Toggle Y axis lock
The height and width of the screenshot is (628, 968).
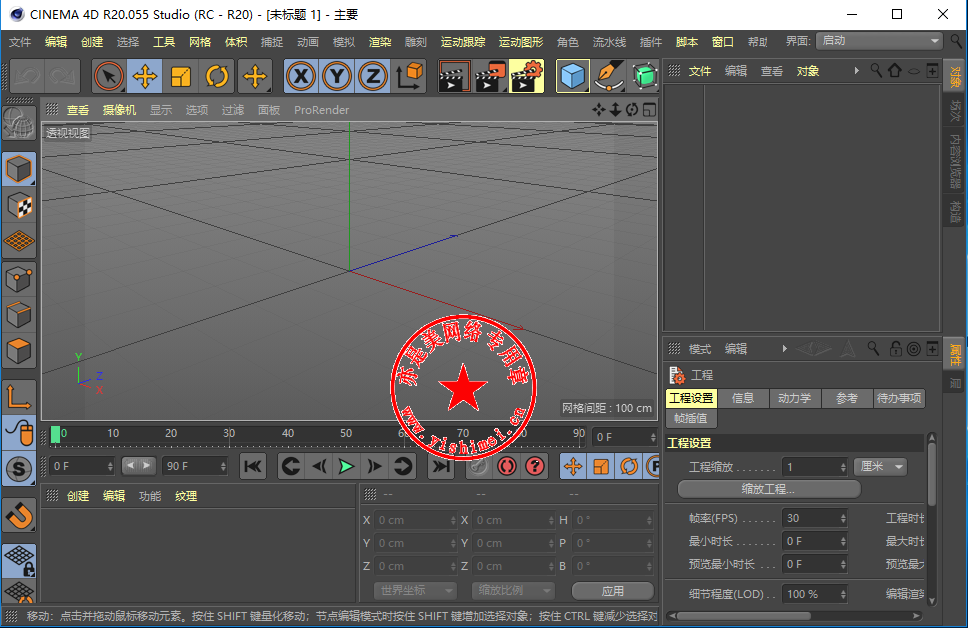click(x=336, y=77)
